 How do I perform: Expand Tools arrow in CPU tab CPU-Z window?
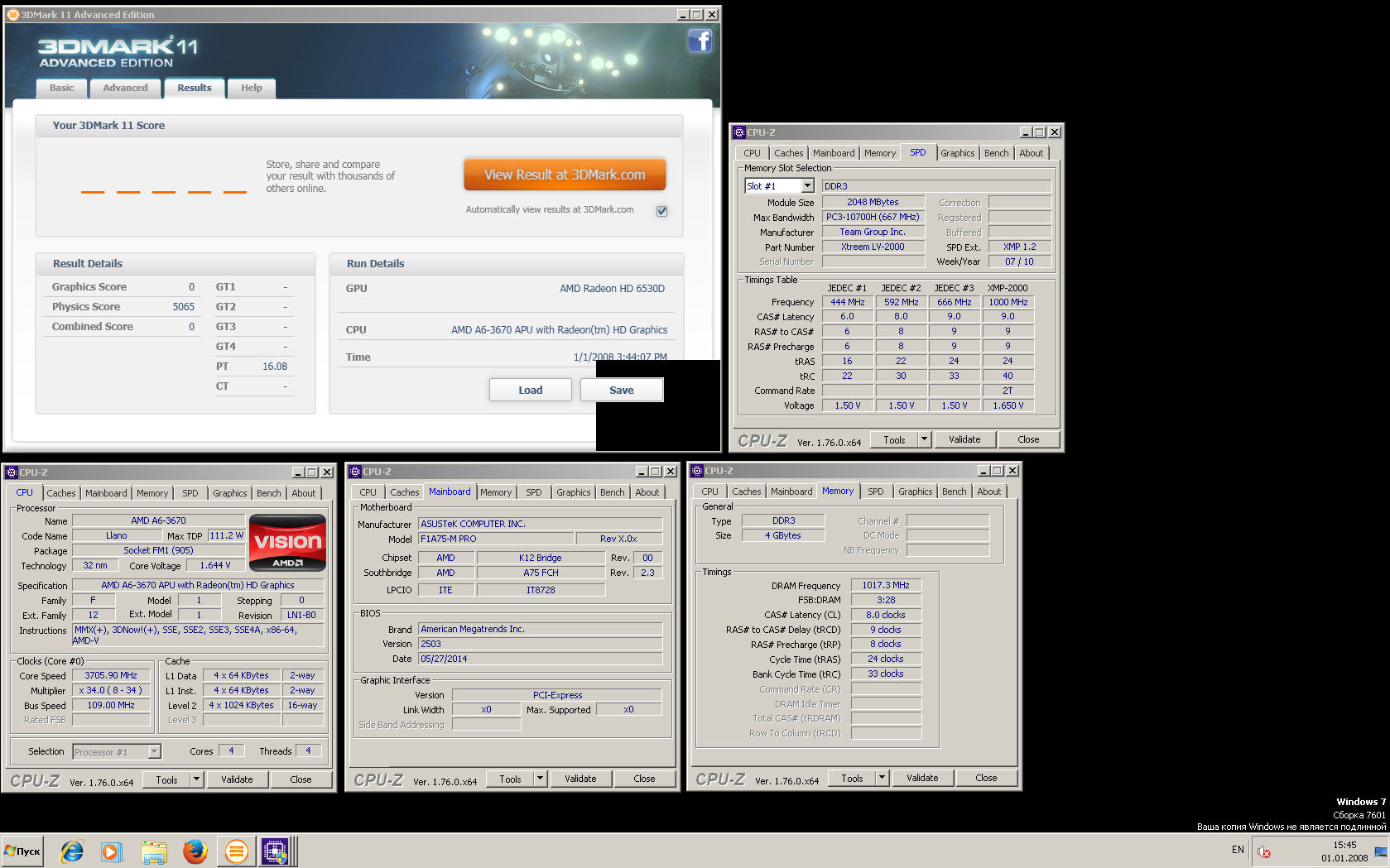coord(196,779)
